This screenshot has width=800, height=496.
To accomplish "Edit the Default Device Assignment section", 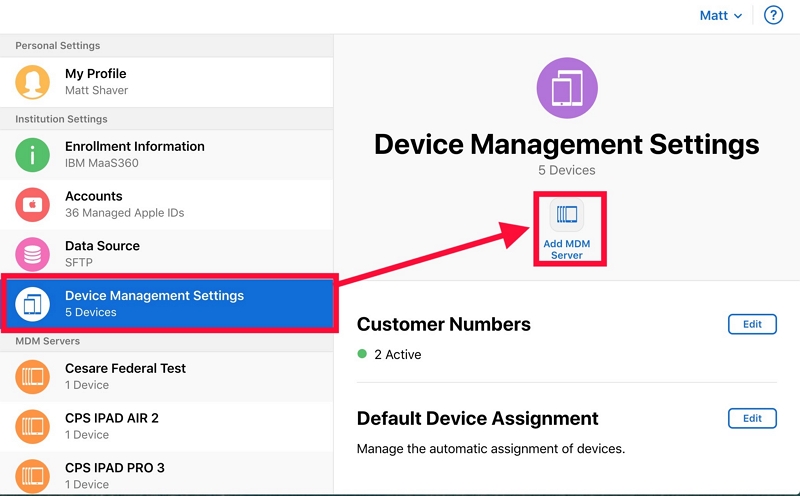I will [x=752, y=418].
